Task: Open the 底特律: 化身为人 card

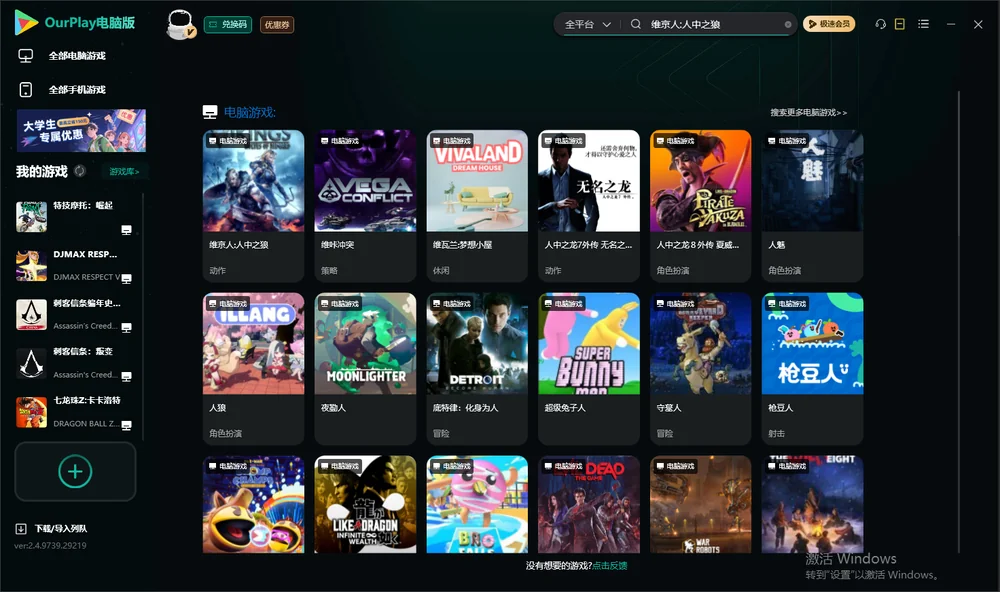Action: click(x=477, y=368)
